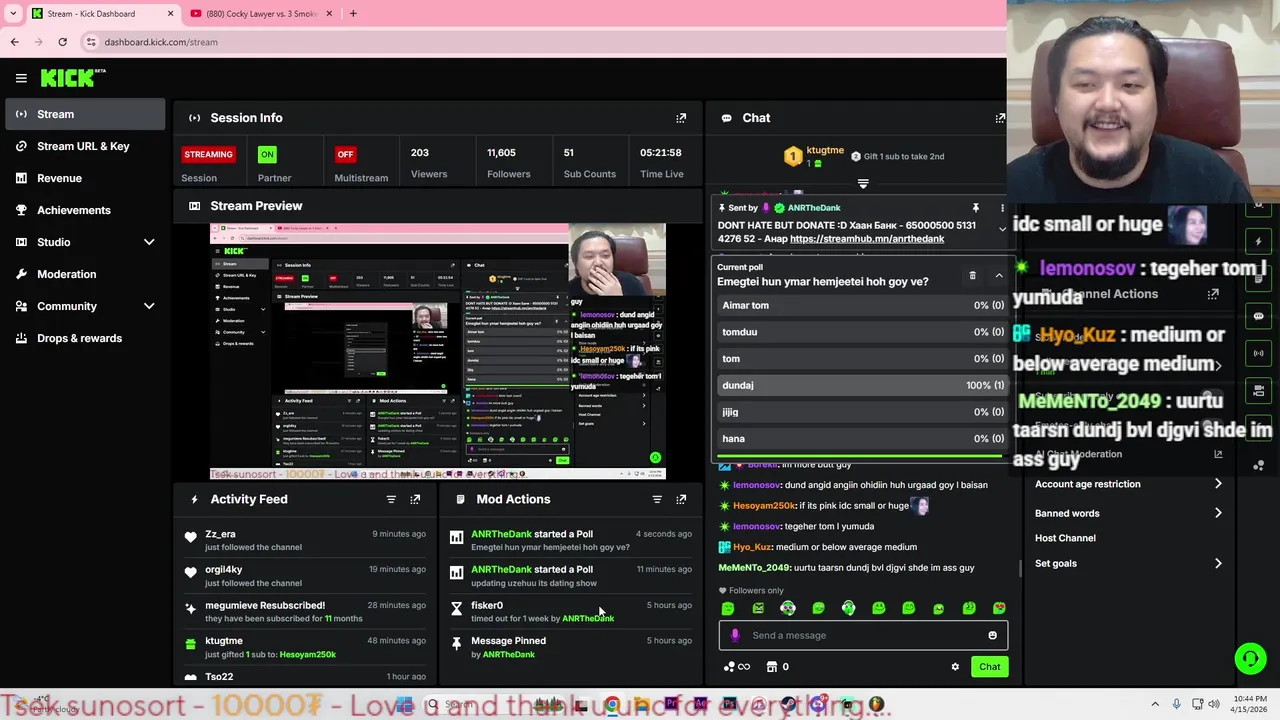Screen dimensions: 1280x720
Task: Toggle the Partner ON switch
Action: click(x=266, y=154)
